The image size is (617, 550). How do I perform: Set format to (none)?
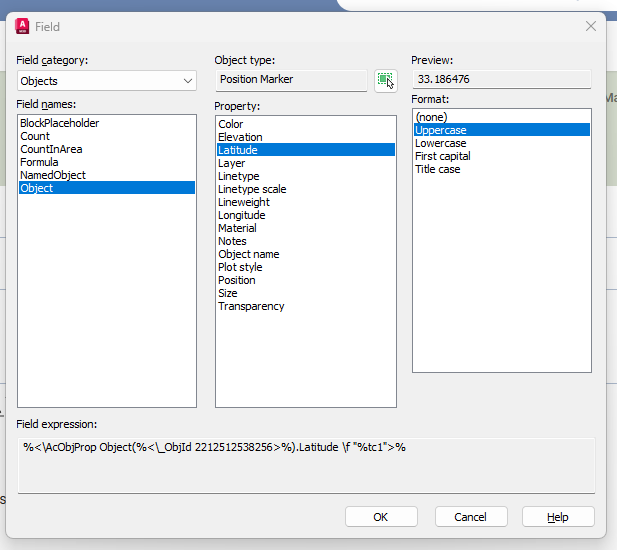[x=431, y=117]
